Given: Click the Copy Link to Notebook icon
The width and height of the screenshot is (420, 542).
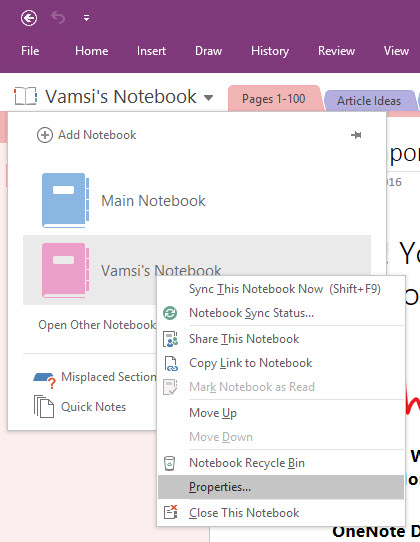Looking at the screenshot, I should click(170, 363).
